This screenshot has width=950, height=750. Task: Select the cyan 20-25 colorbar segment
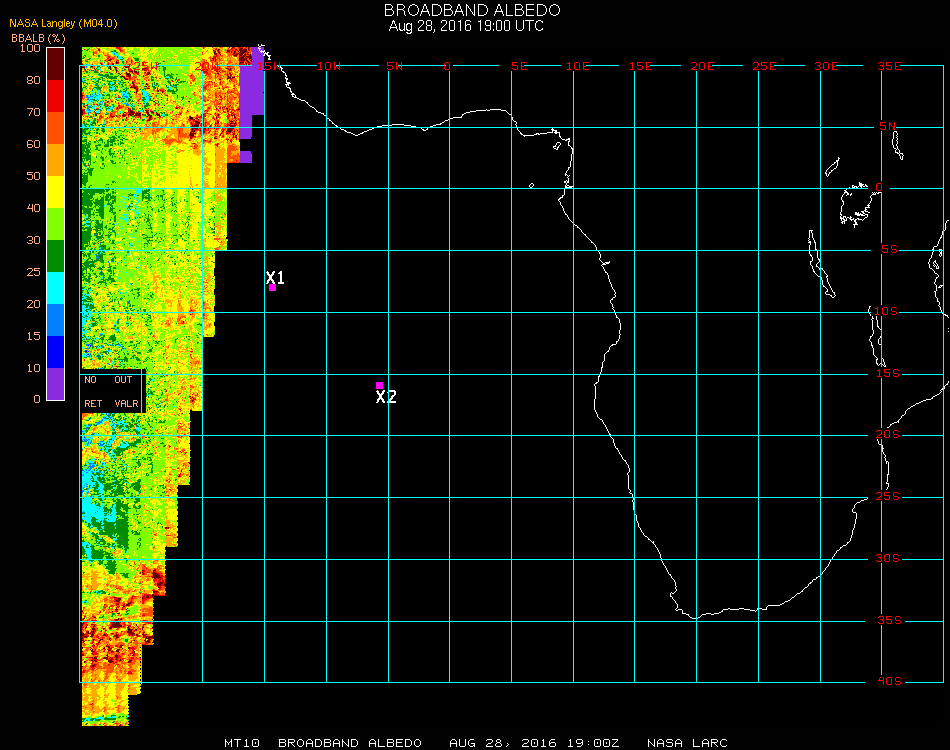point(56,288)
